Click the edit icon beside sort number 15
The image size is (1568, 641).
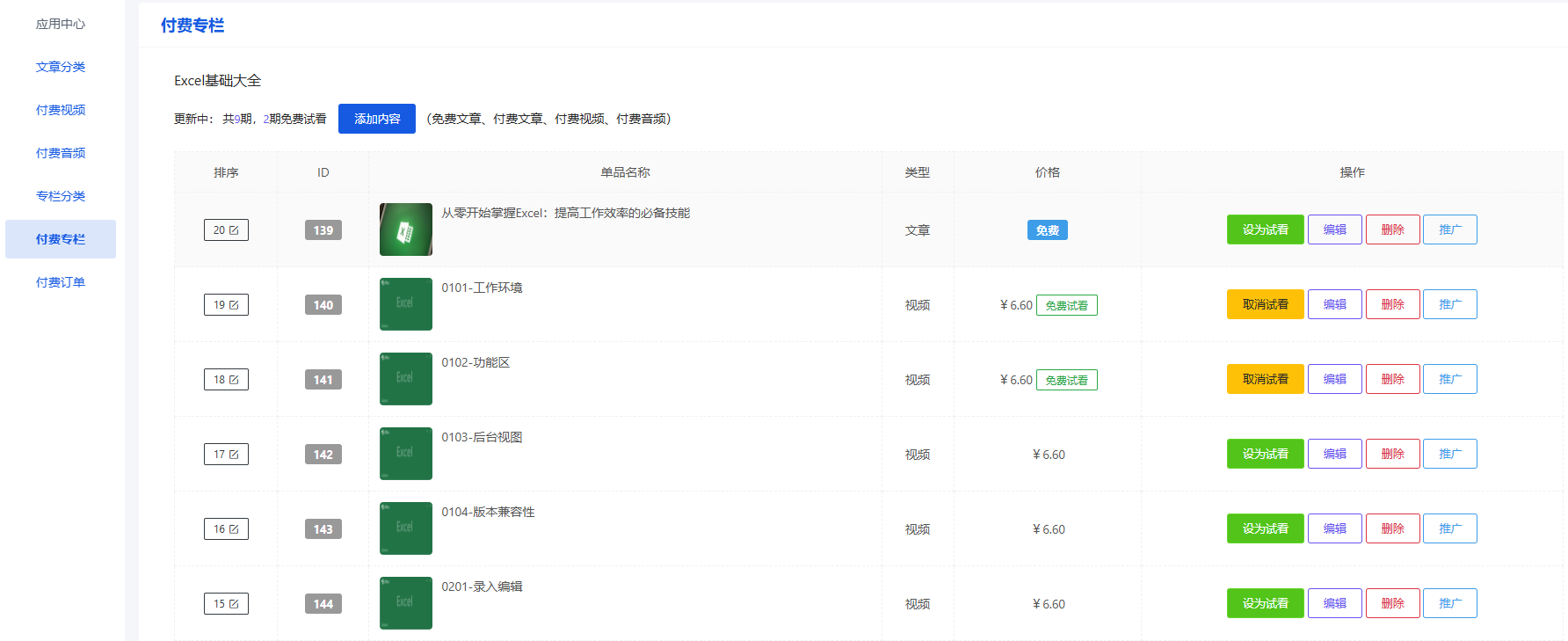(x=234, y=604)
